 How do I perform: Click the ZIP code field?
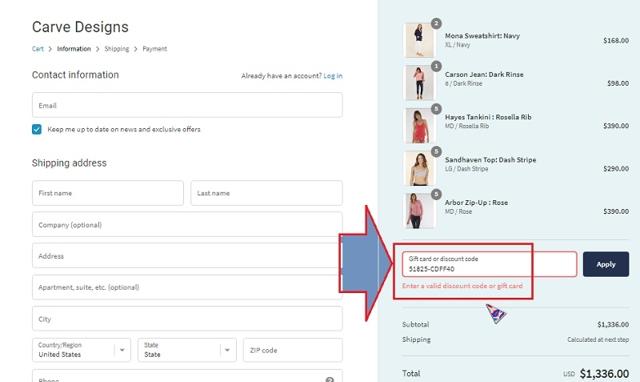293,350
